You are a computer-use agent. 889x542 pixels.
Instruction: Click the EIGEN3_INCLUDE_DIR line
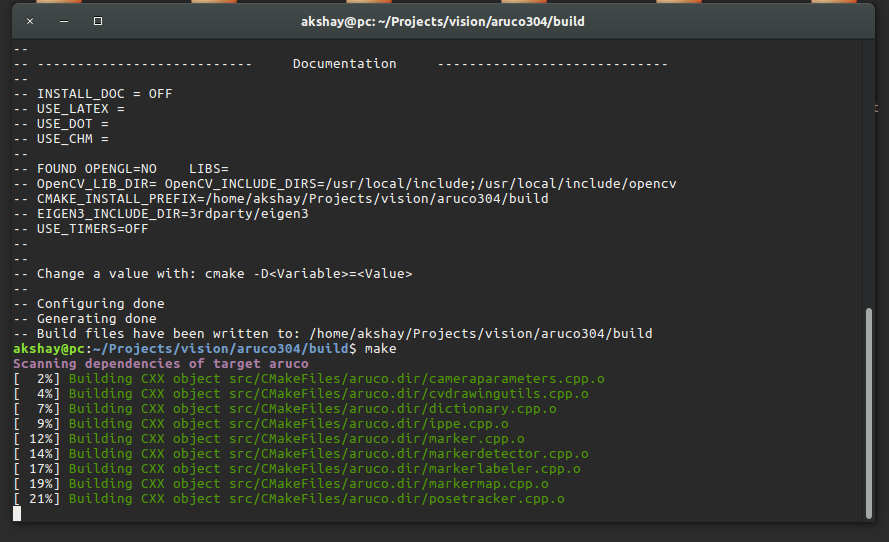161,214
